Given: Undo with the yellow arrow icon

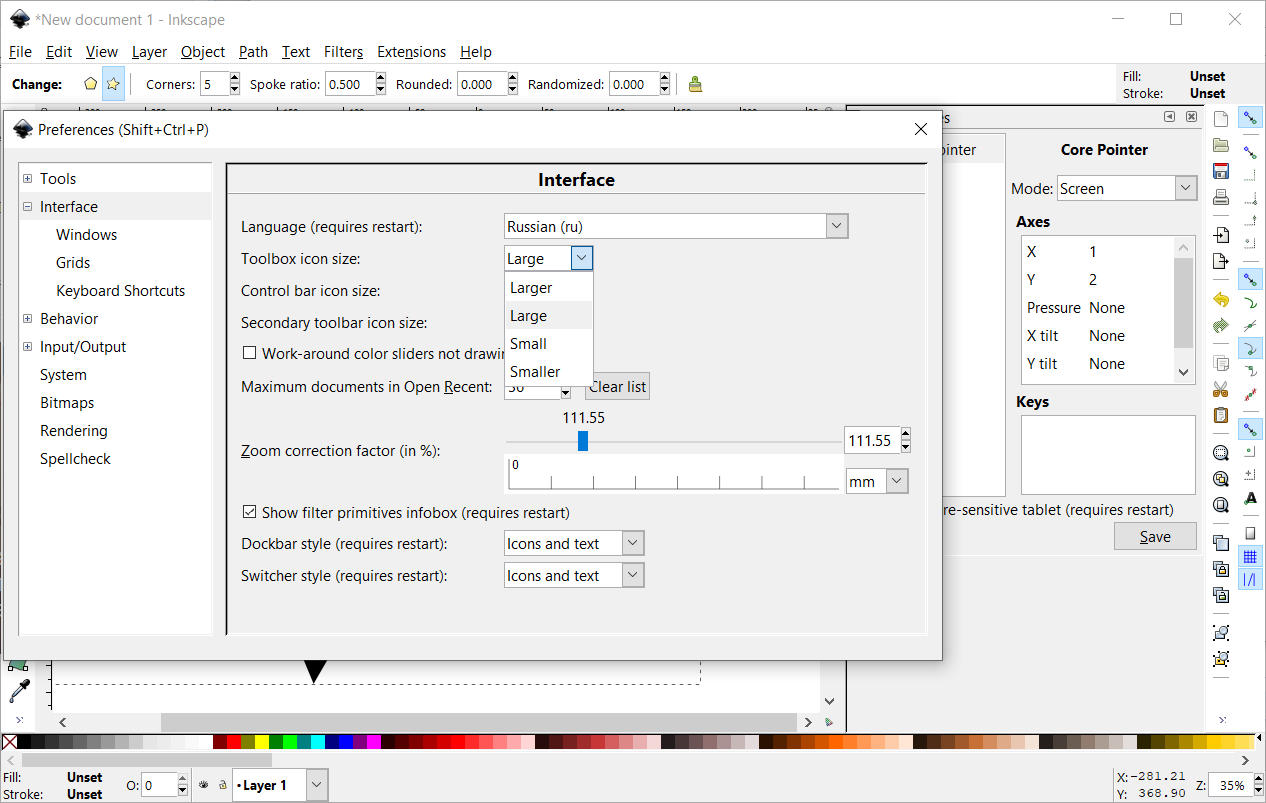Looking at the screenshot, I should tap(1220, 299).
